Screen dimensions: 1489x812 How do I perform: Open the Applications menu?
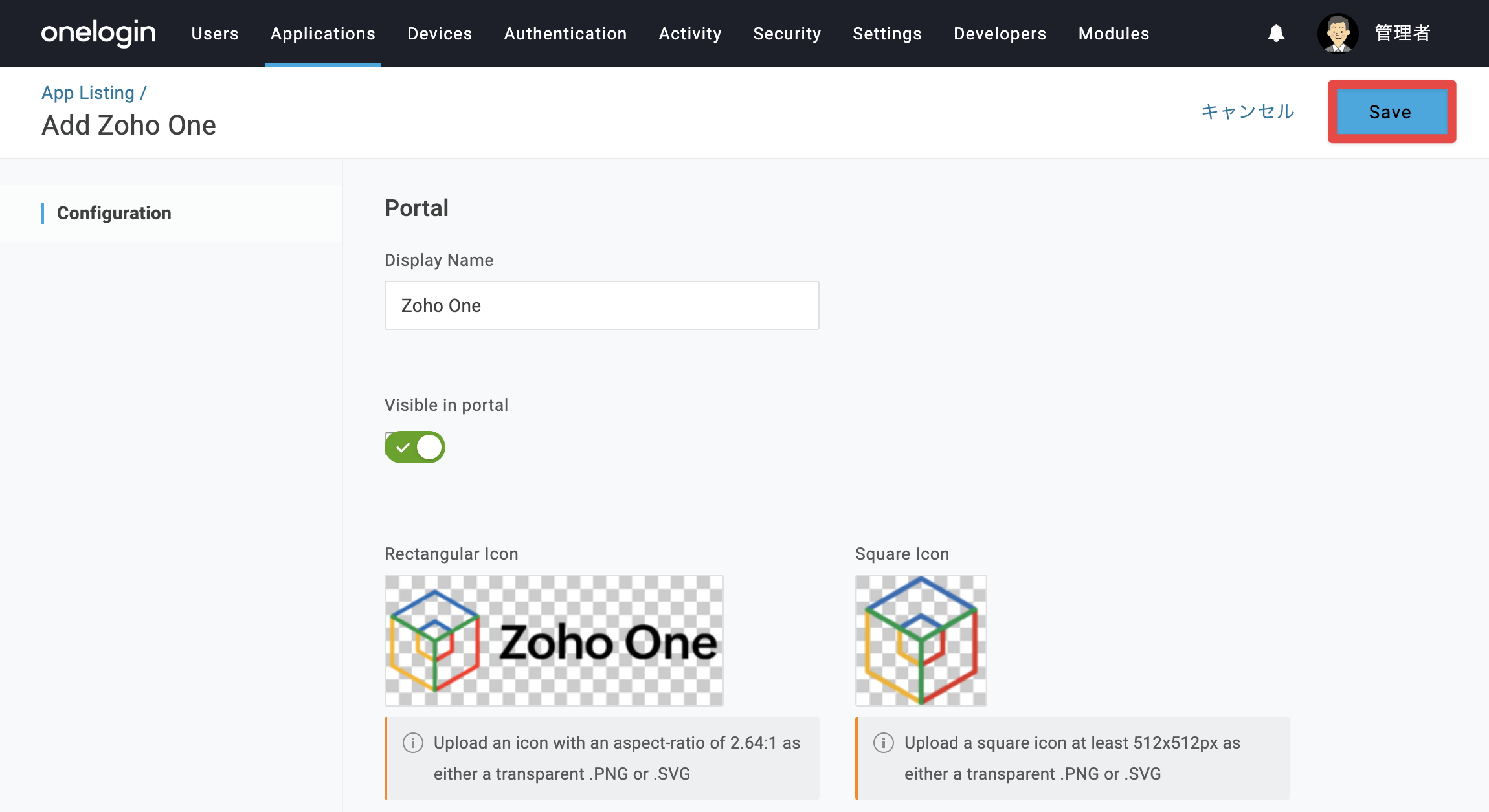pos(323,34)
